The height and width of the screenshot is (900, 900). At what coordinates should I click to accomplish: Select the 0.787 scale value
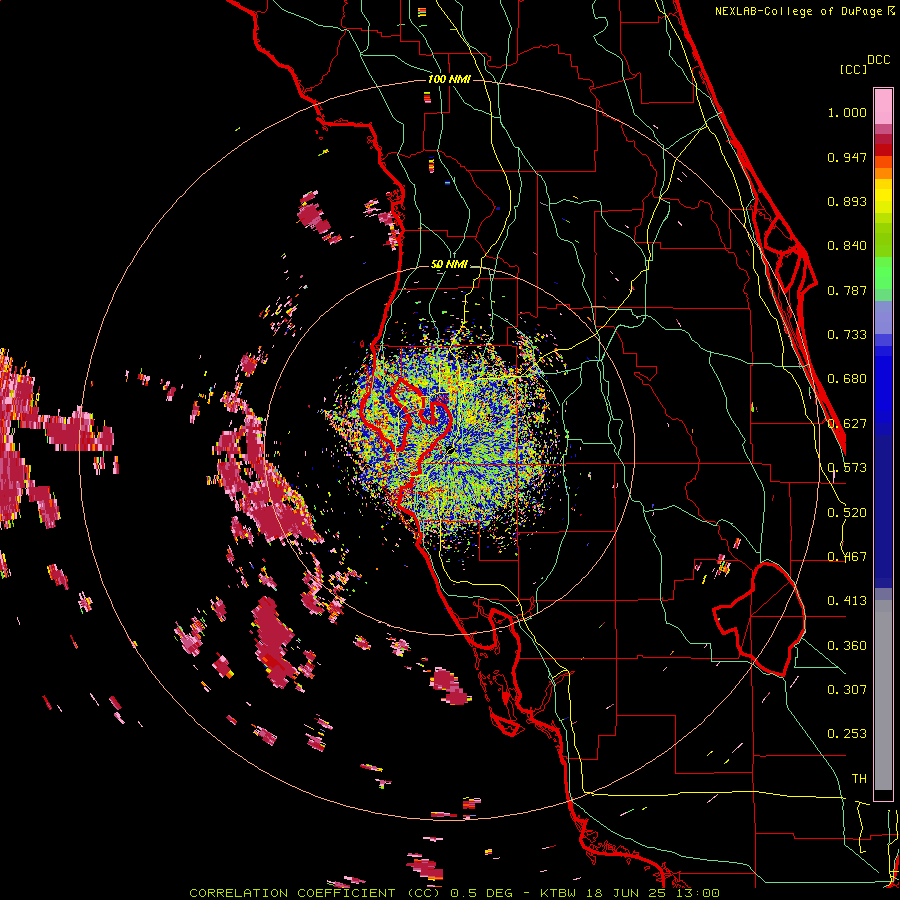pyautogui.click(x=847, y=290)
